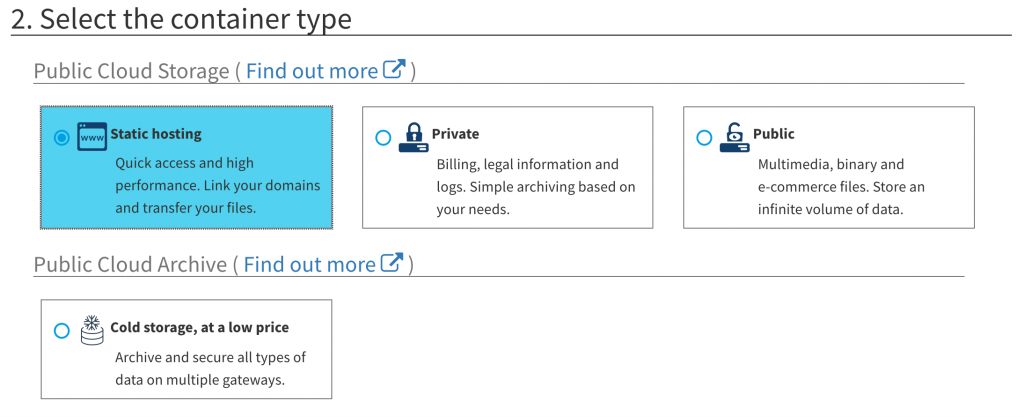Select the Private container radio button
The width and height of the screenshot is (1024, 417).
coord(383,138)
